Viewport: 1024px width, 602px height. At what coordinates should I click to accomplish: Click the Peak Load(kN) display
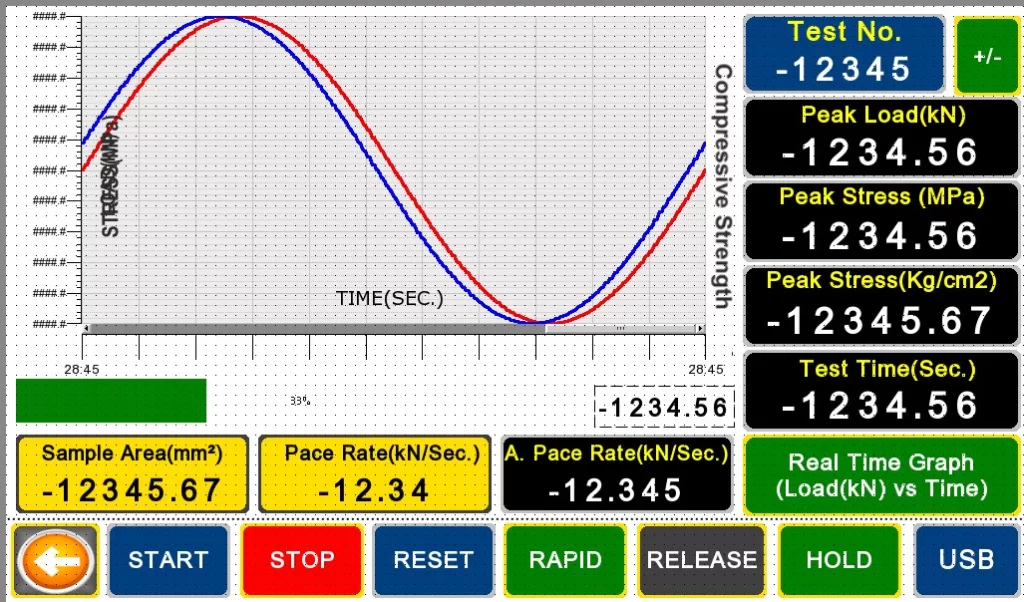(881, 137)
